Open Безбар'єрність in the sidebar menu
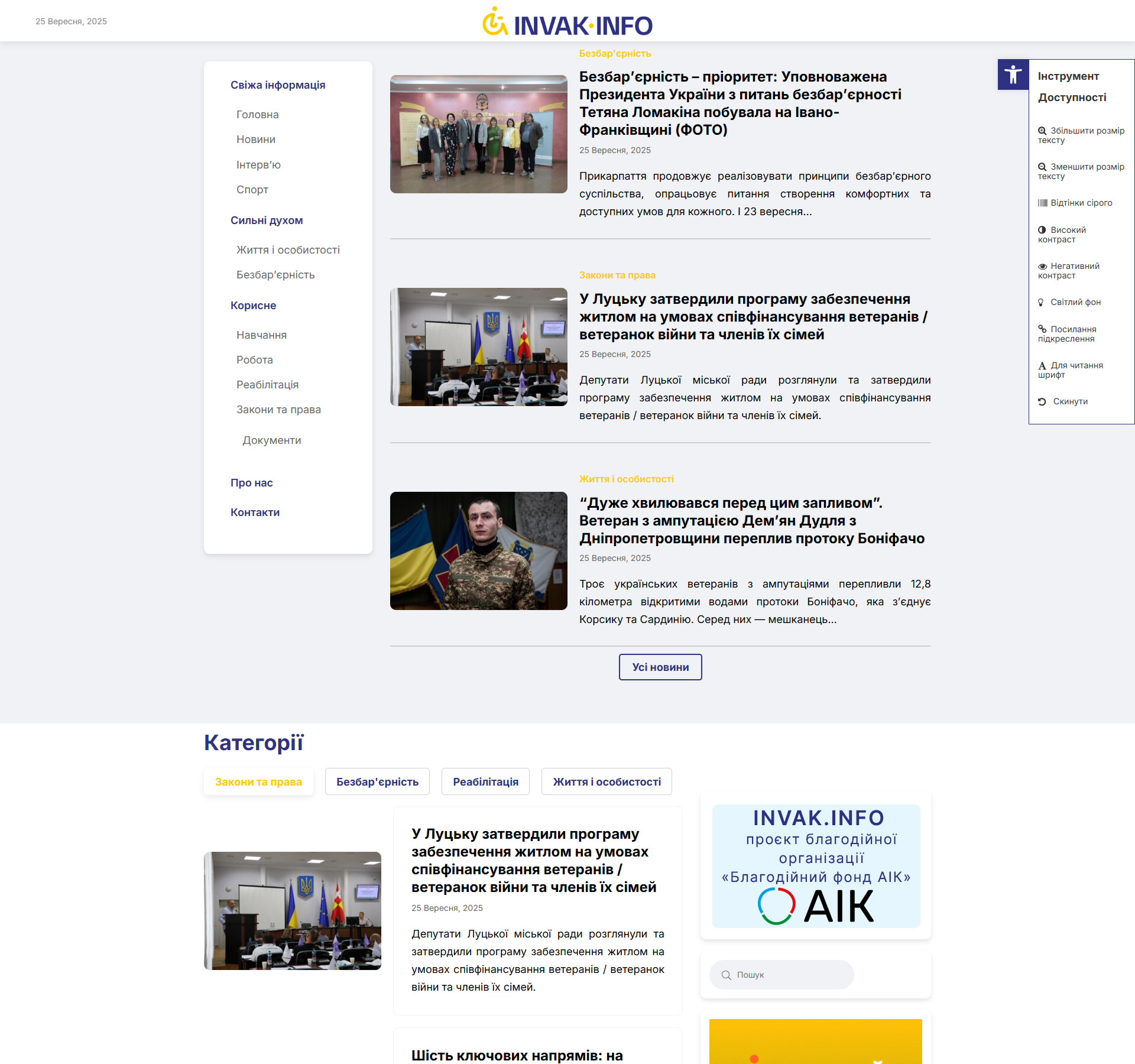The width and height of the screenshot is (1135, 1064). 275,275
